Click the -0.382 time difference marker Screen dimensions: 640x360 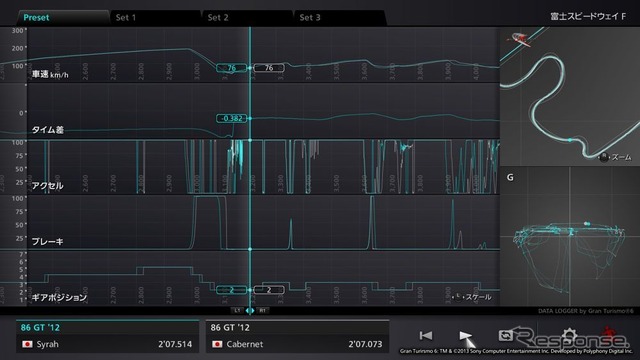[x=231, y=118]
